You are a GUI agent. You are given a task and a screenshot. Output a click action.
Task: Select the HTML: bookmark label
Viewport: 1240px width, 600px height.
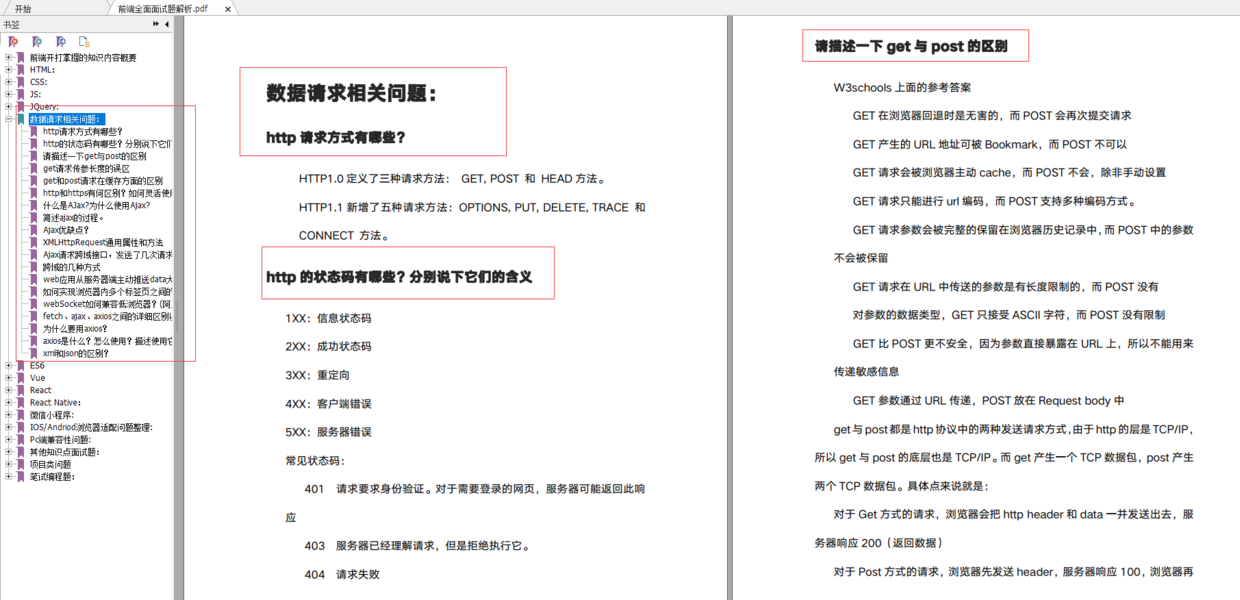click(42, 70)
